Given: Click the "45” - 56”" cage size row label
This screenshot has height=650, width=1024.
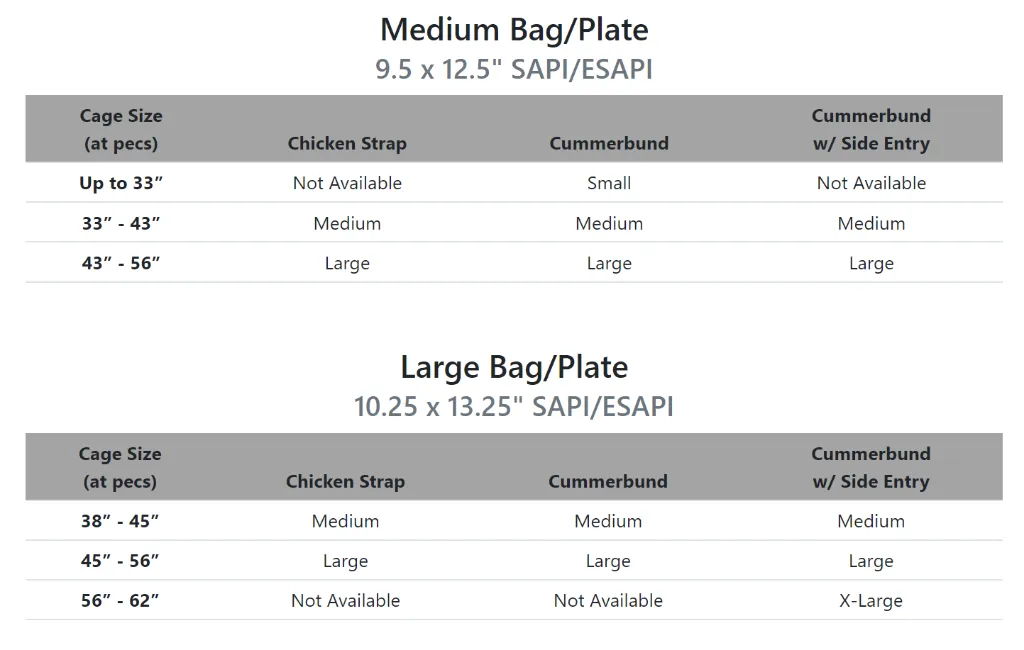Looking at the screenshot, I should (120, 561).
